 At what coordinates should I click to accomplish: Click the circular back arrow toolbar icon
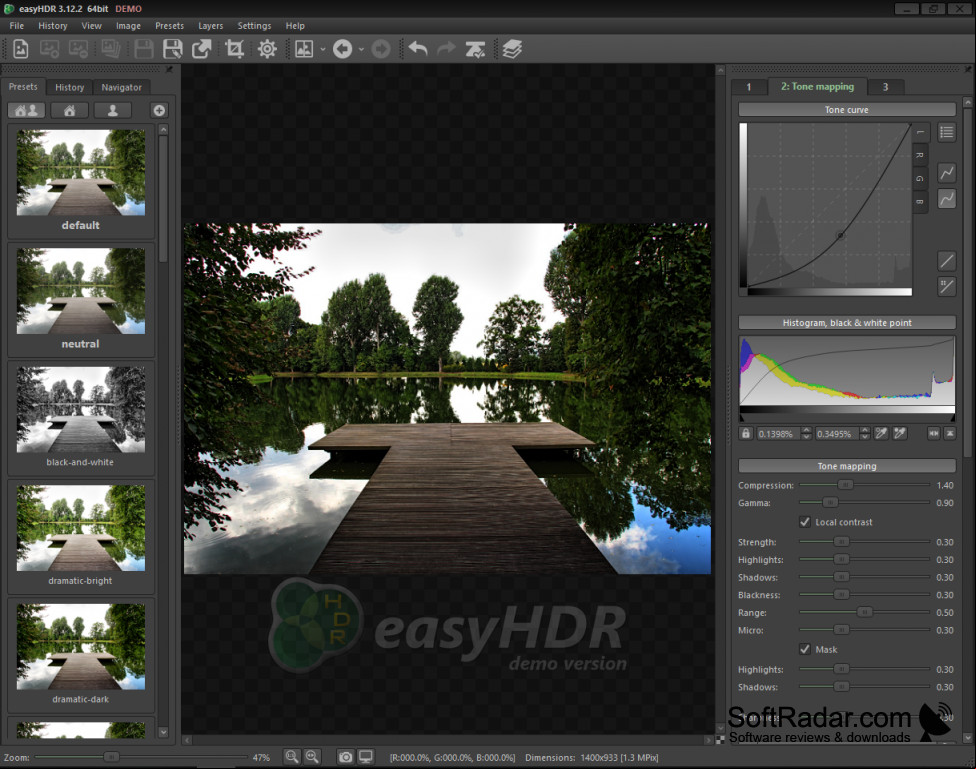342,49
